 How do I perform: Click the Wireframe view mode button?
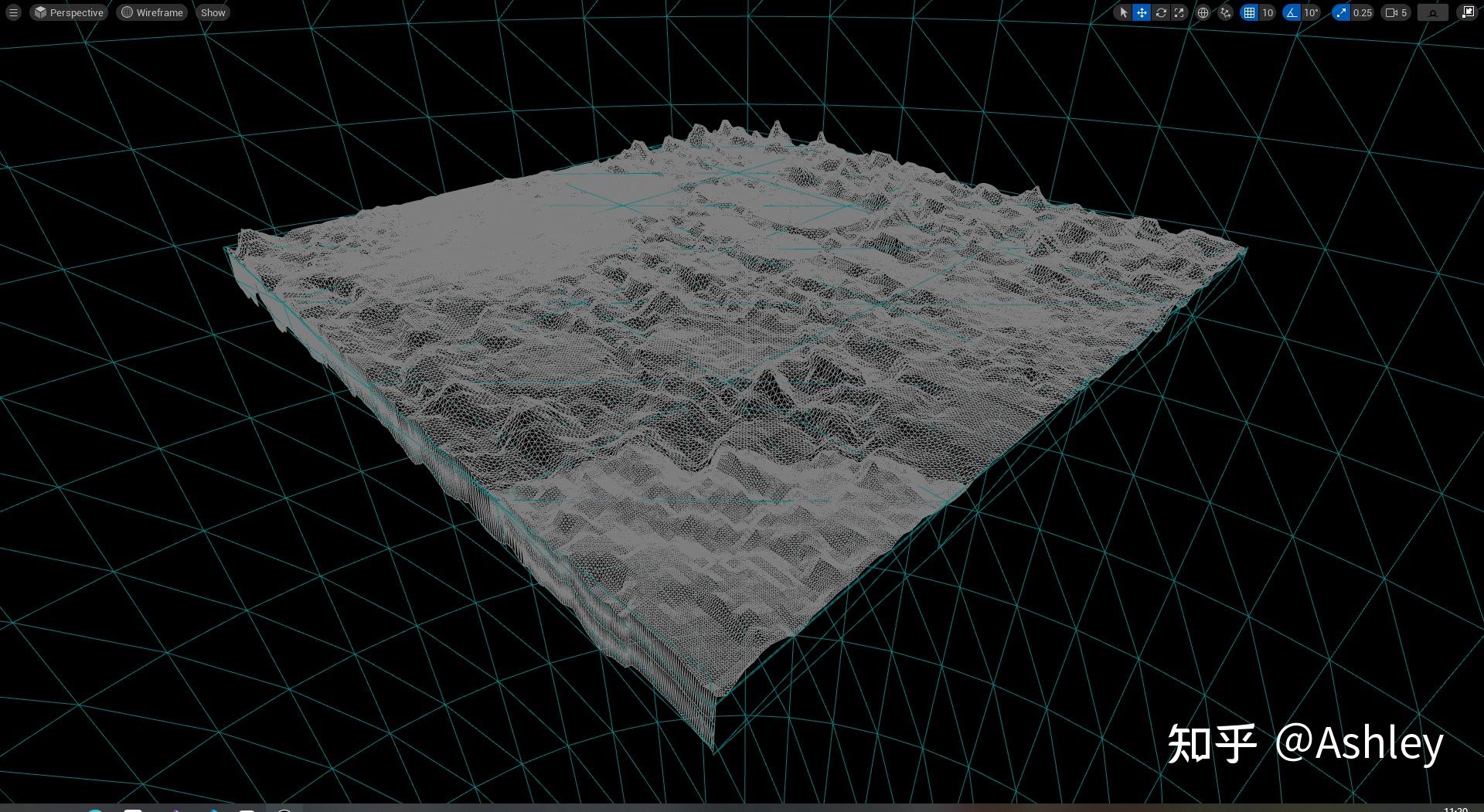[151, 12]
